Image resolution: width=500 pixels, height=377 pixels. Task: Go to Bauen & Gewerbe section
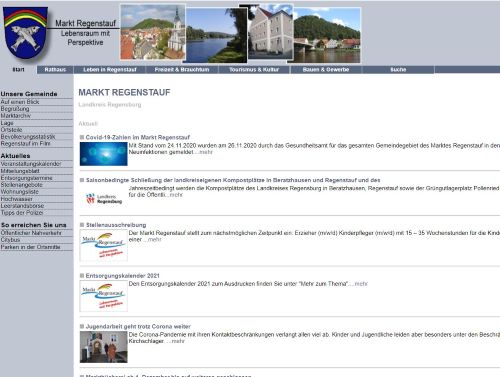coord(326,70)
